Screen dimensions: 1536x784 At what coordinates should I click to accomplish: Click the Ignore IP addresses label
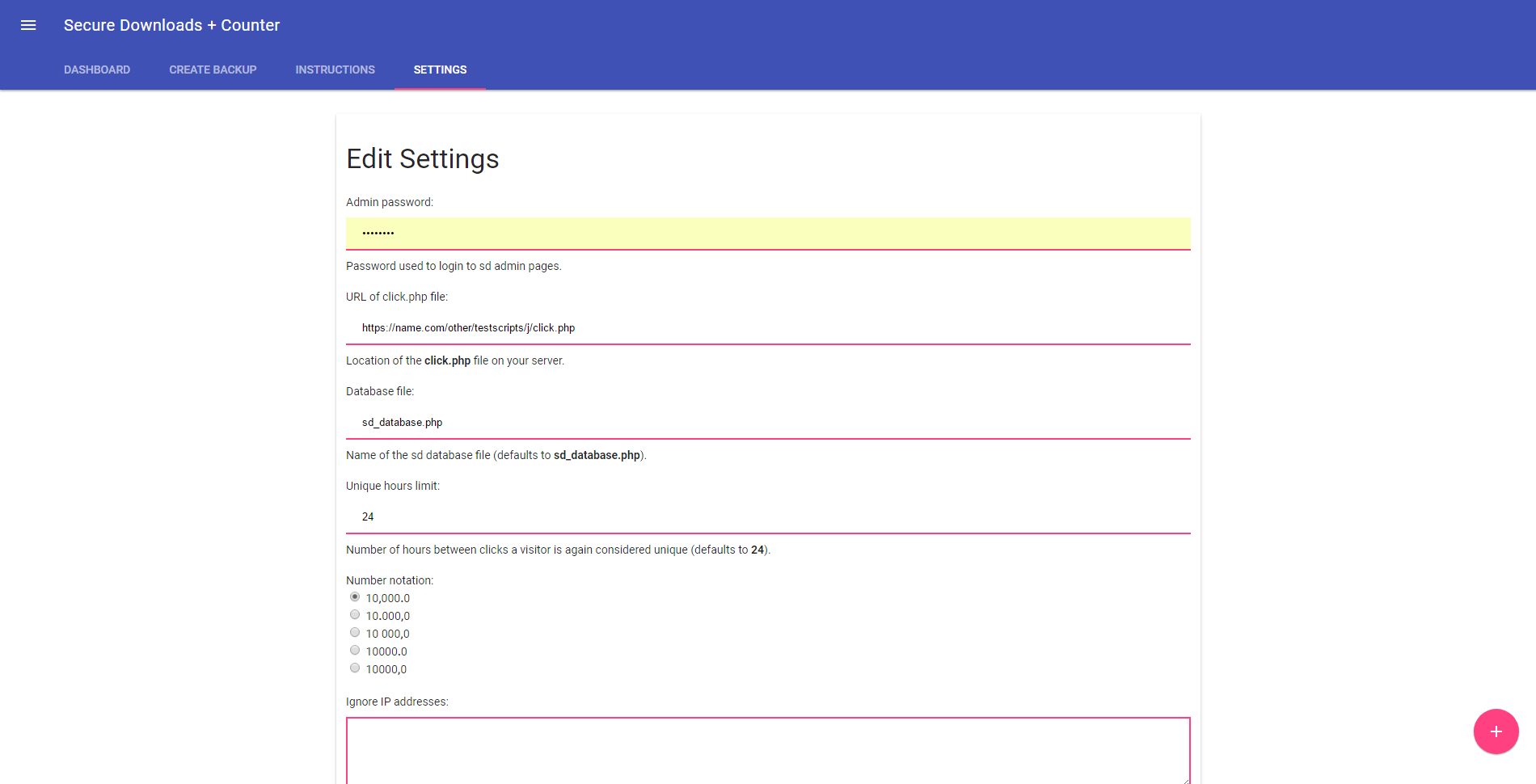tap(397, 702)
